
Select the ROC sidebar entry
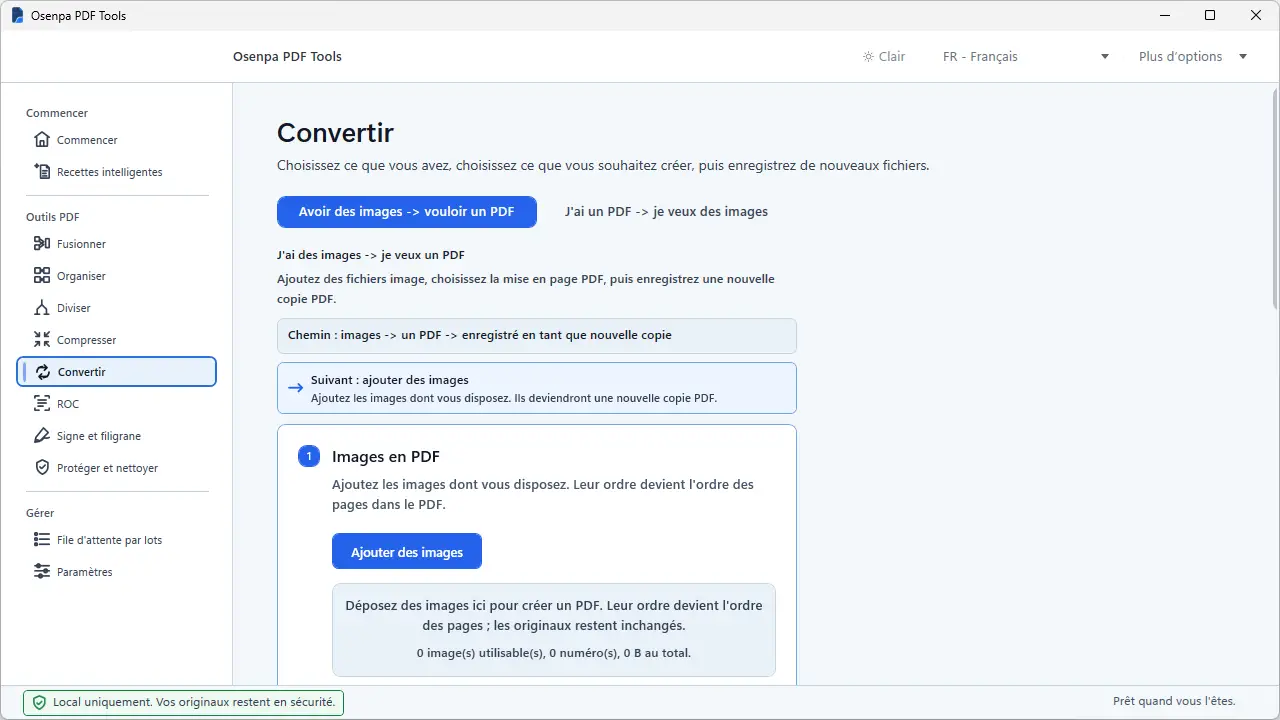pos(117,404)
